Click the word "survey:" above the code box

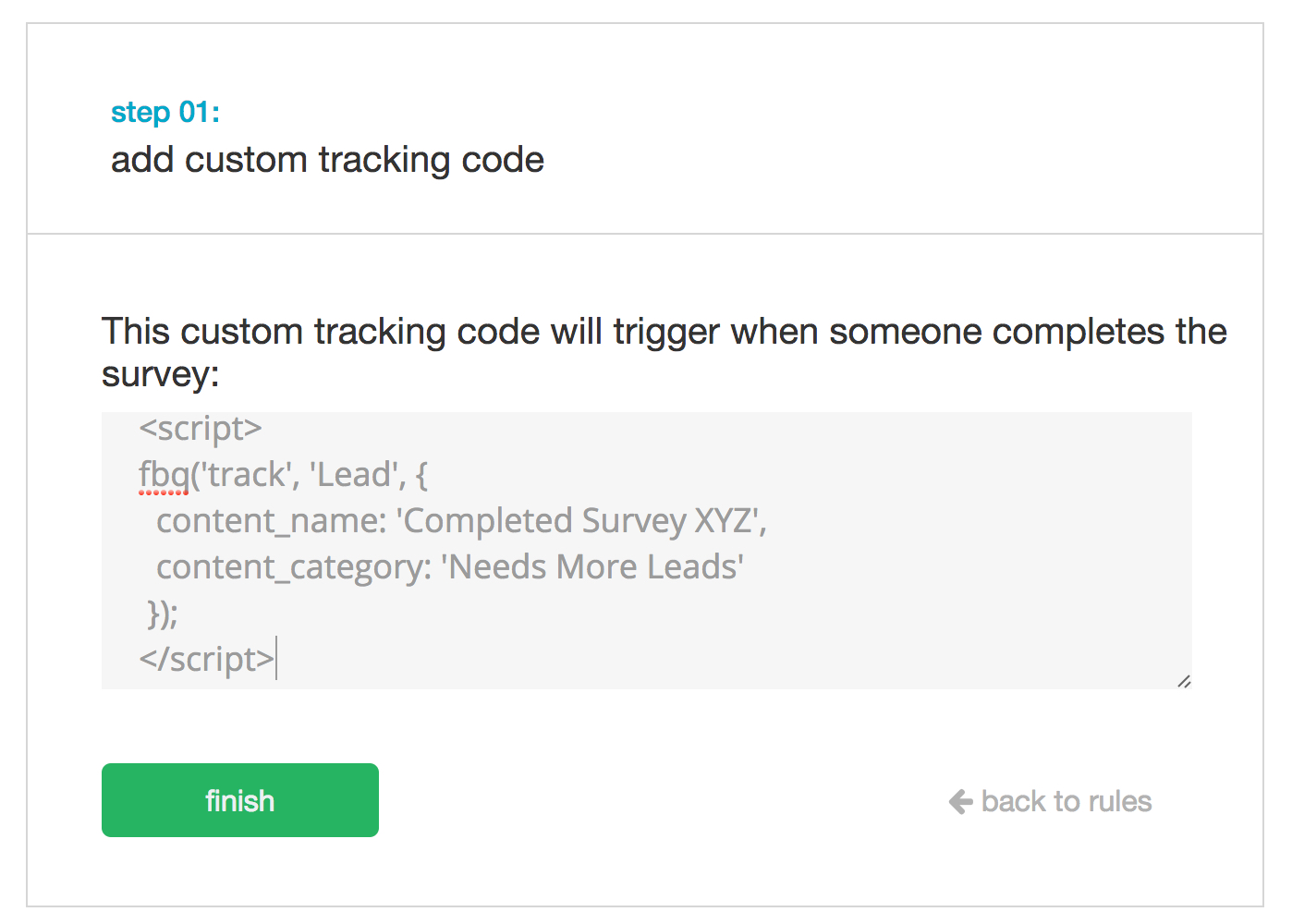(x=160, y=374)
